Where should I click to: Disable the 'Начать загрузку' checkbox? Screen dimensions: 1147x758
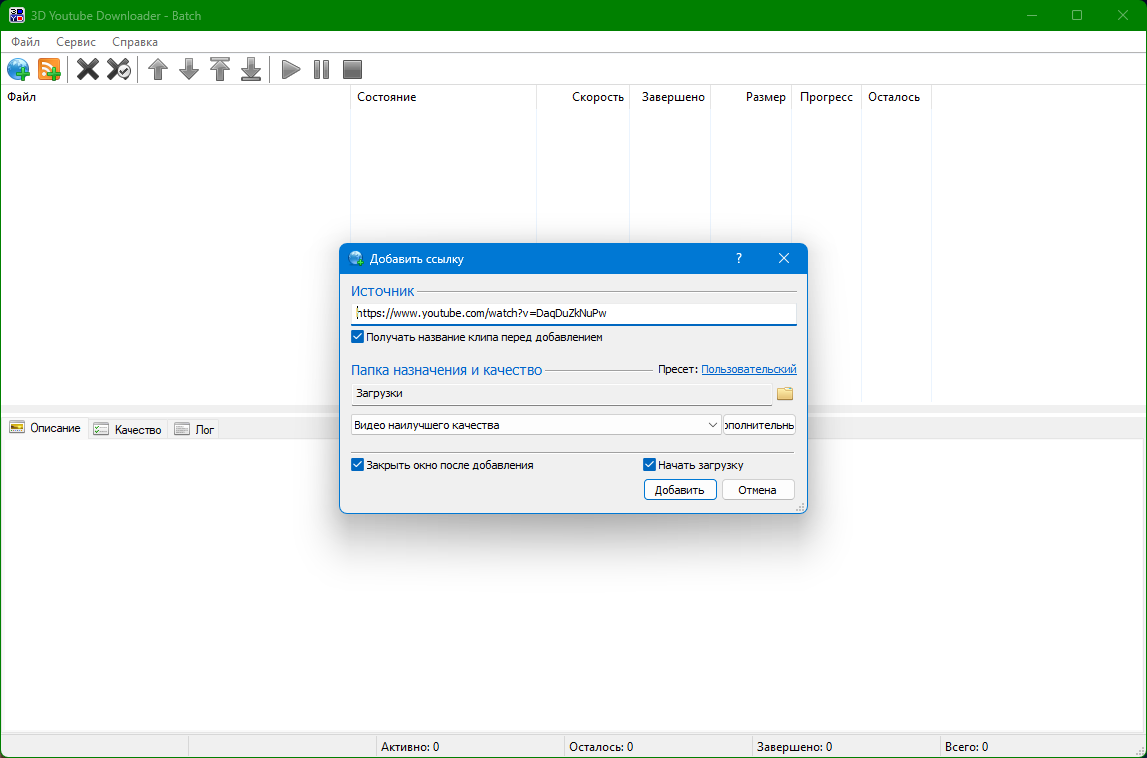[x=649, y=465]
